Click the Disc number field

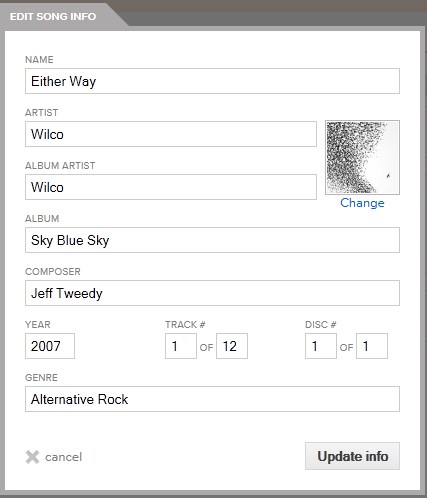tap(321, 346)
